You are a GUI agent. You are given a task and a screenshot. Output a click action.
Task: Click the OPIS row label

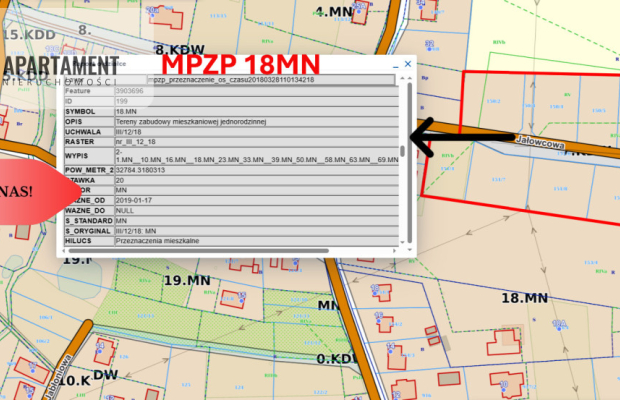[x=74, y=122]
